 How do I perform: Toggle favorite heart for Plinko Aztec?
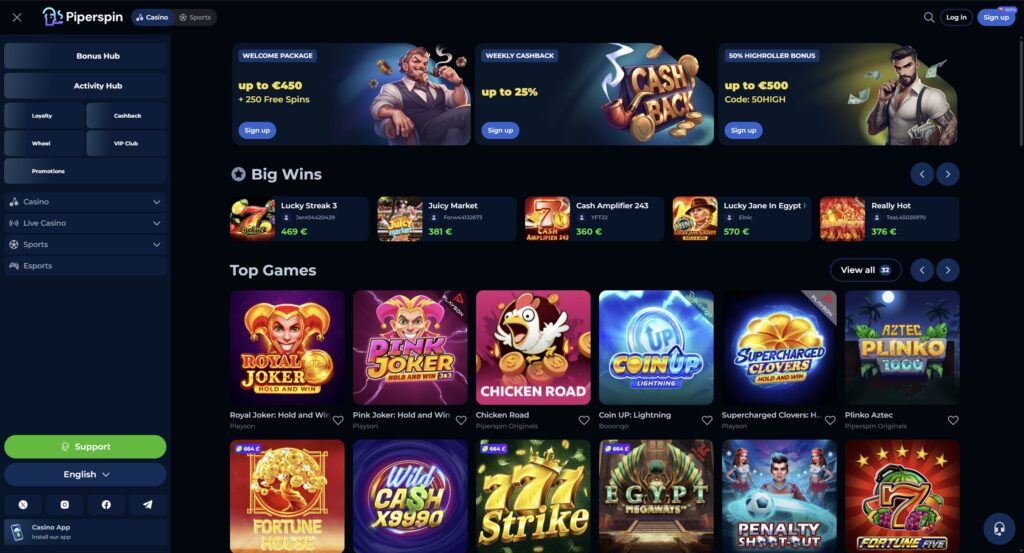click(953, 420)
